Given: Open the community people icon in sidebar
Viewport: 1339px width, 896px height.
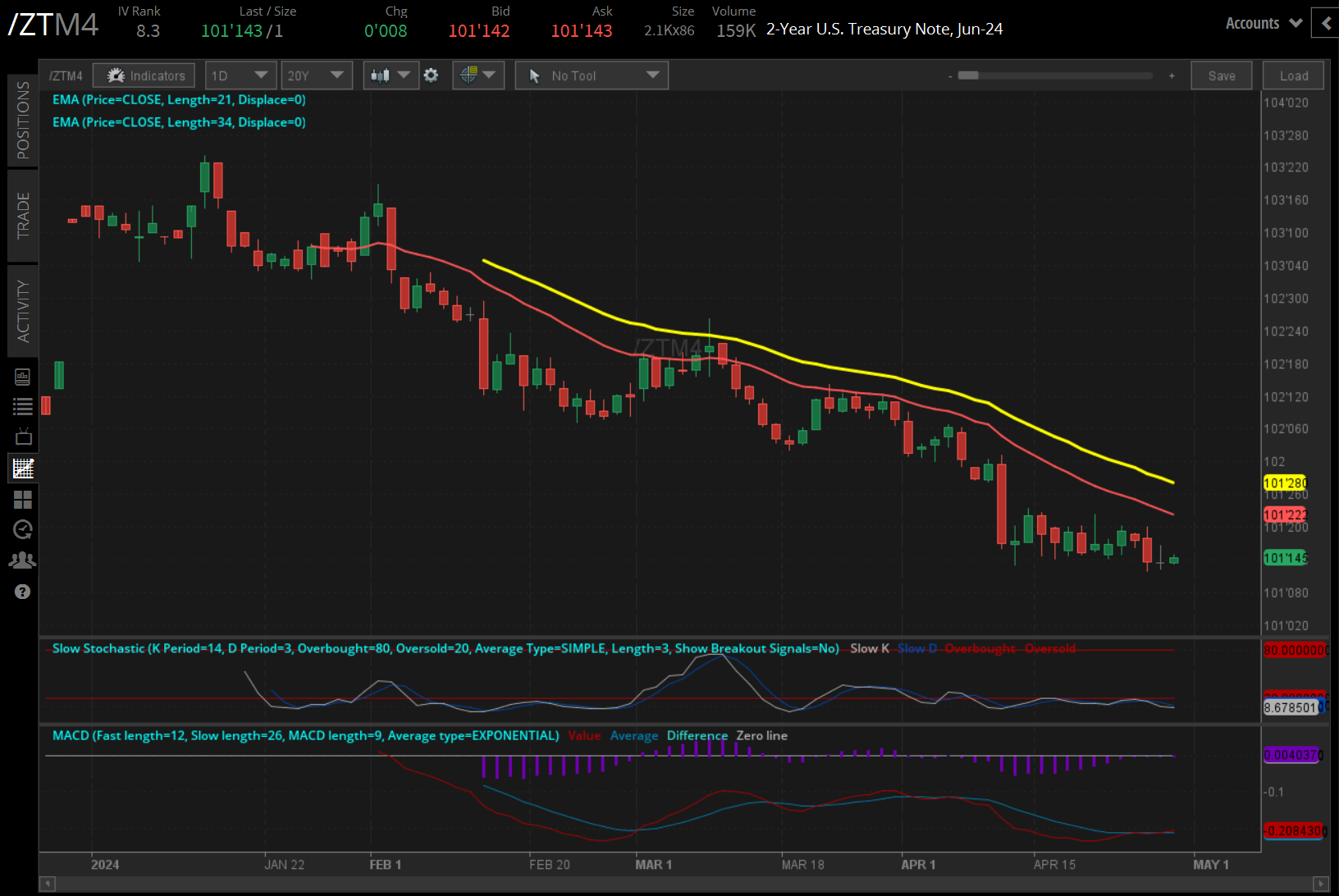Looking at the screenshot, I should point(23,560).
